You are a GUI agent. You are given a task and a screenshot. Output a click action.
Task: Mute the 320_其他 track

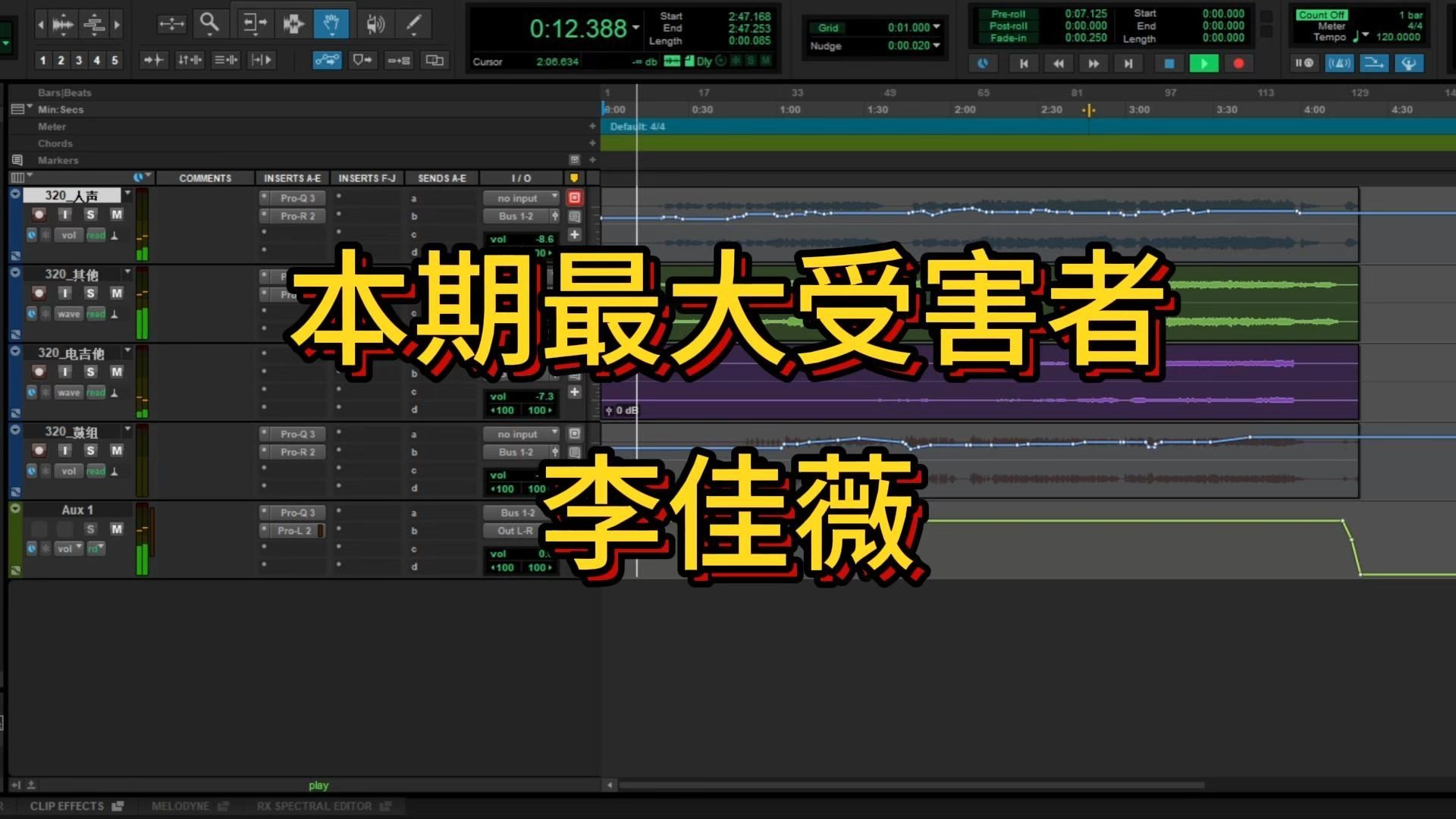pyautogui.click(x=116, y=293)
